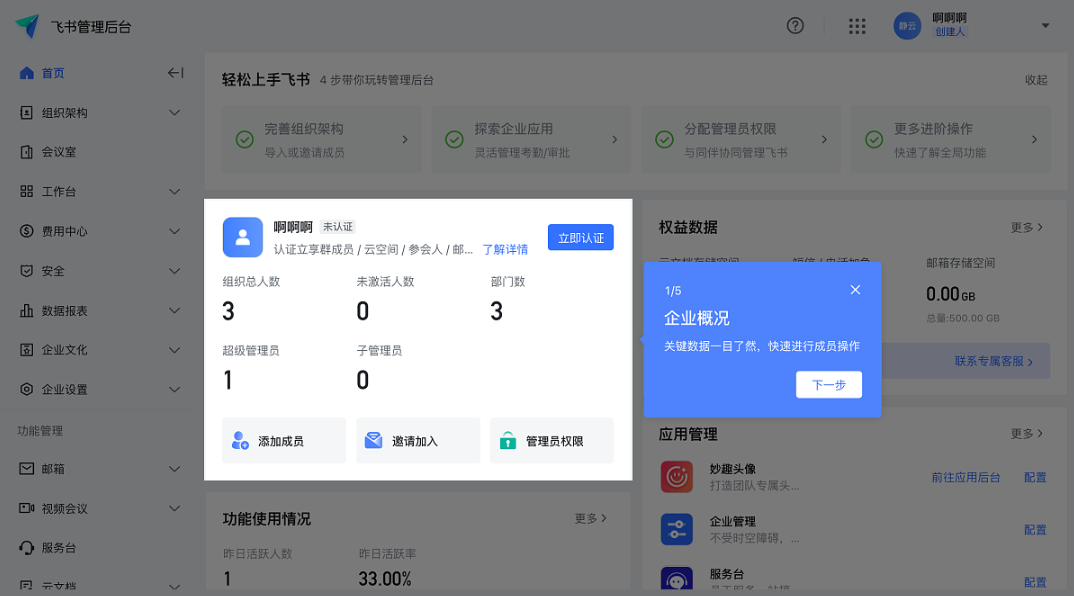
Task: Click the 邮箱存储空间 value 0.00 GB
Action: click(x=951, y=295)
